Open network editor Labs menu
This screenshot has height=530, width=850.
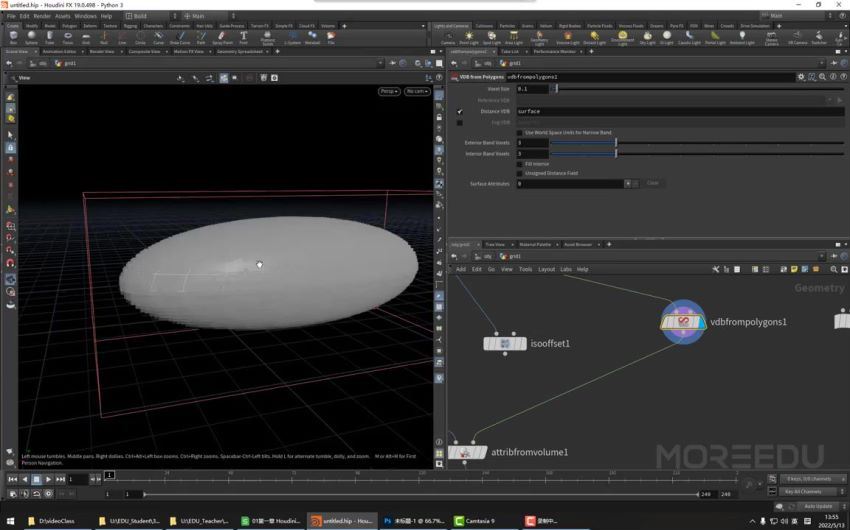click(x=566, y=269)
